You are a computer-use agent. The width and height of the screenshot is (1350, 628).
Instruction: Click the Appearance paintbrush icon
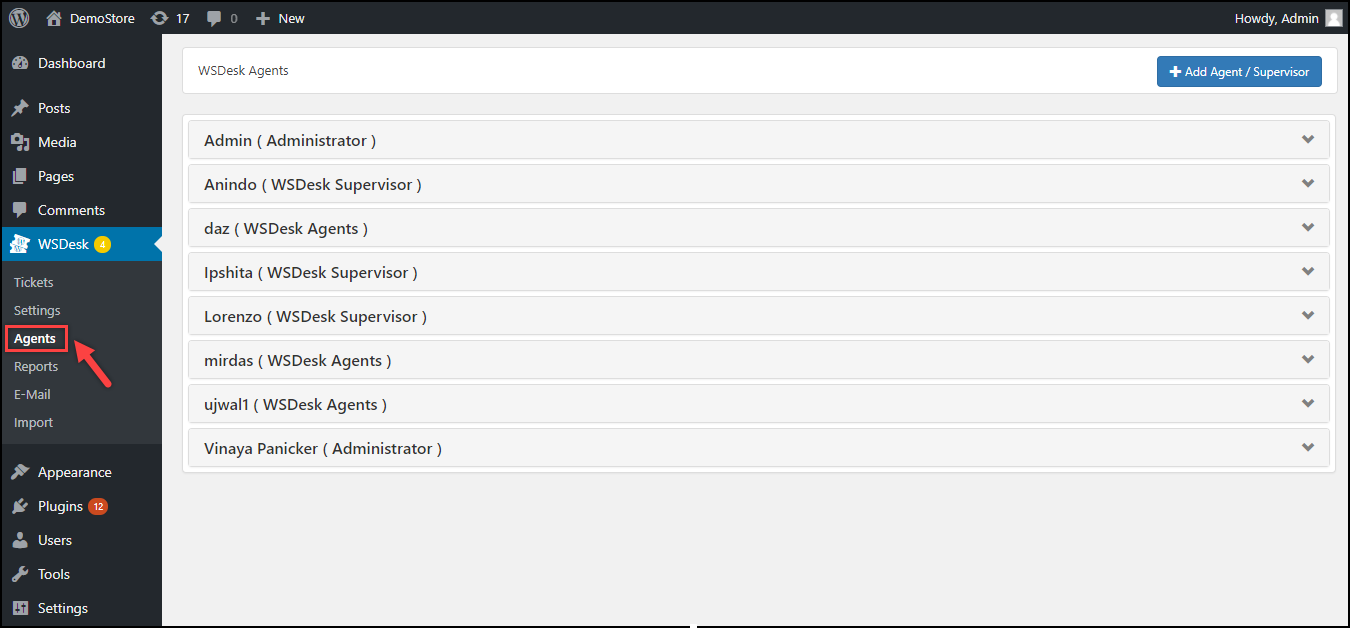[19, 472]
